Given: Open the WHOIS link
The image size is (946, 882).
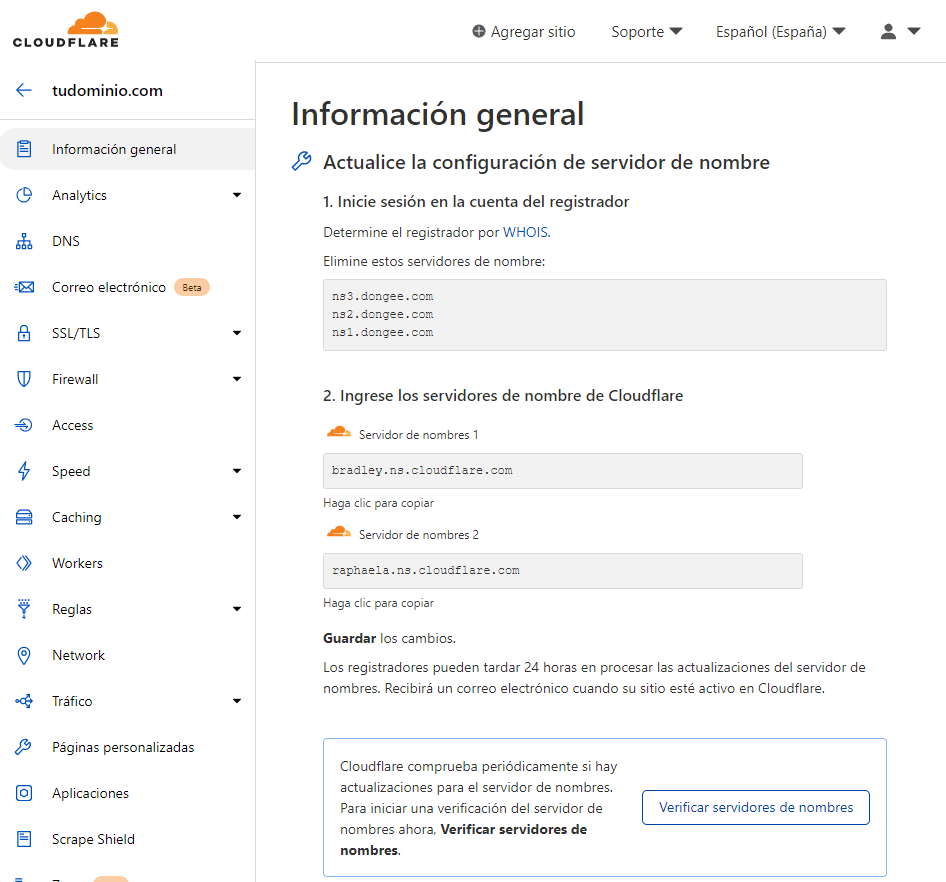Looking at the screenshot, I should [525, 232].
